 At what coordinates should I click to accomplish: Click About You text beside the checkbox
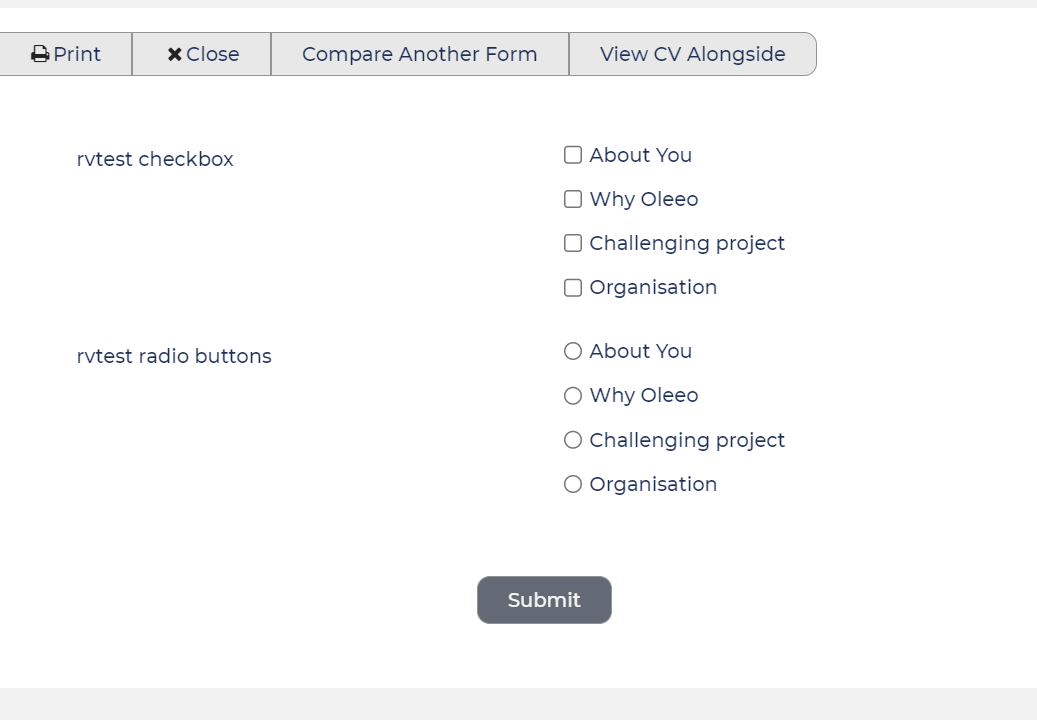(640, 155)
